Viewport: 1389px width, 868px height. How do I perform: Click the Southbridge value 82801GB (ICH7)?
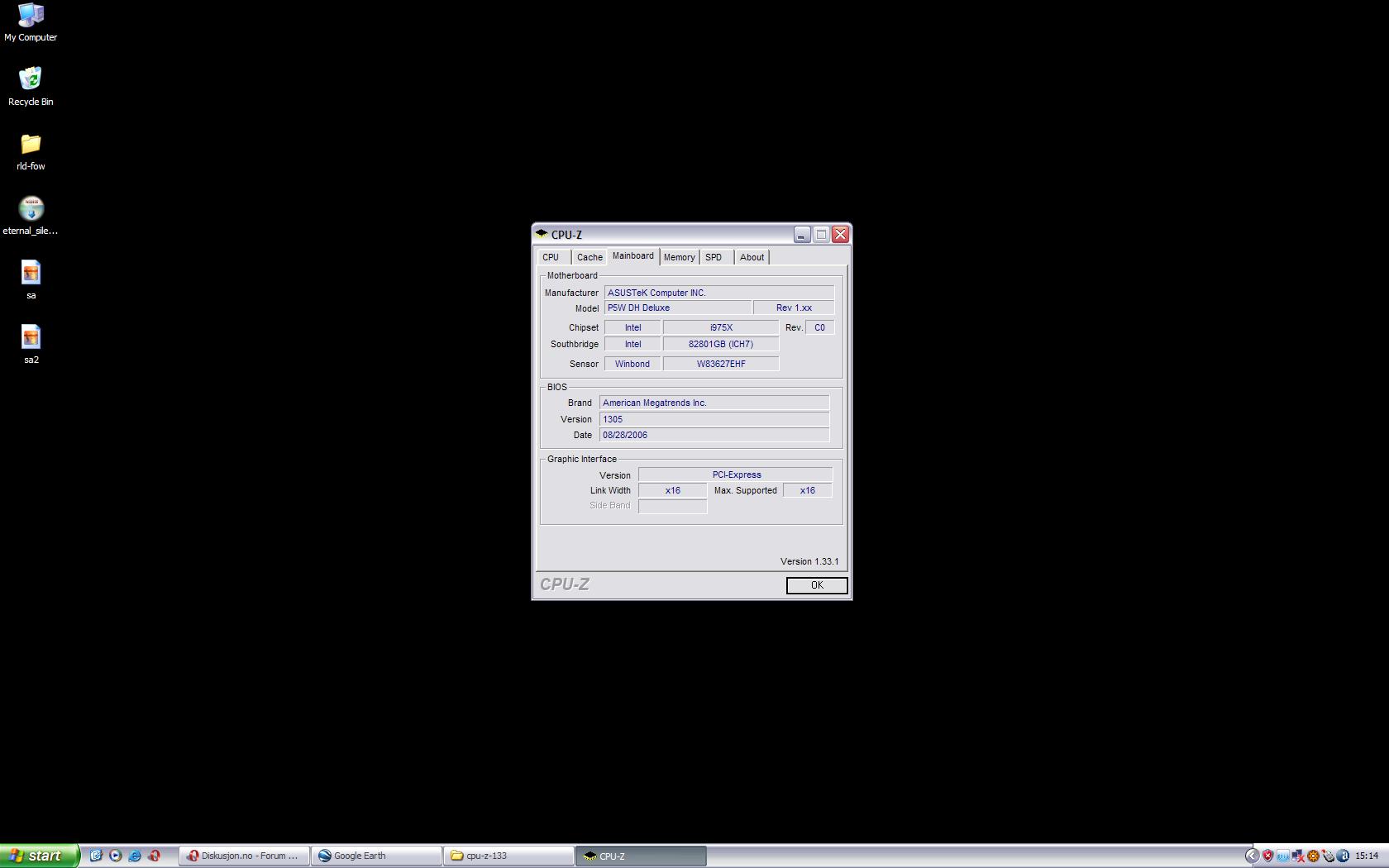(x=721, y=344)
